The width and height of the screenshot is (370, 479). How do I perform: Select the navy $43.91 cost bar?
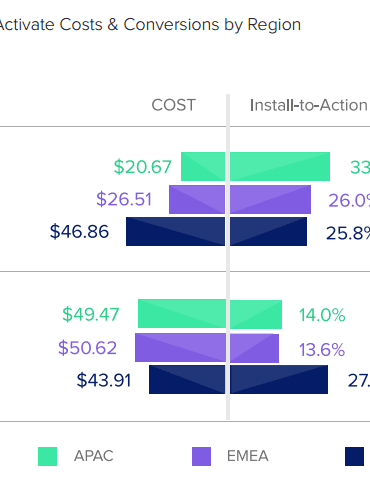coord(187,380)
